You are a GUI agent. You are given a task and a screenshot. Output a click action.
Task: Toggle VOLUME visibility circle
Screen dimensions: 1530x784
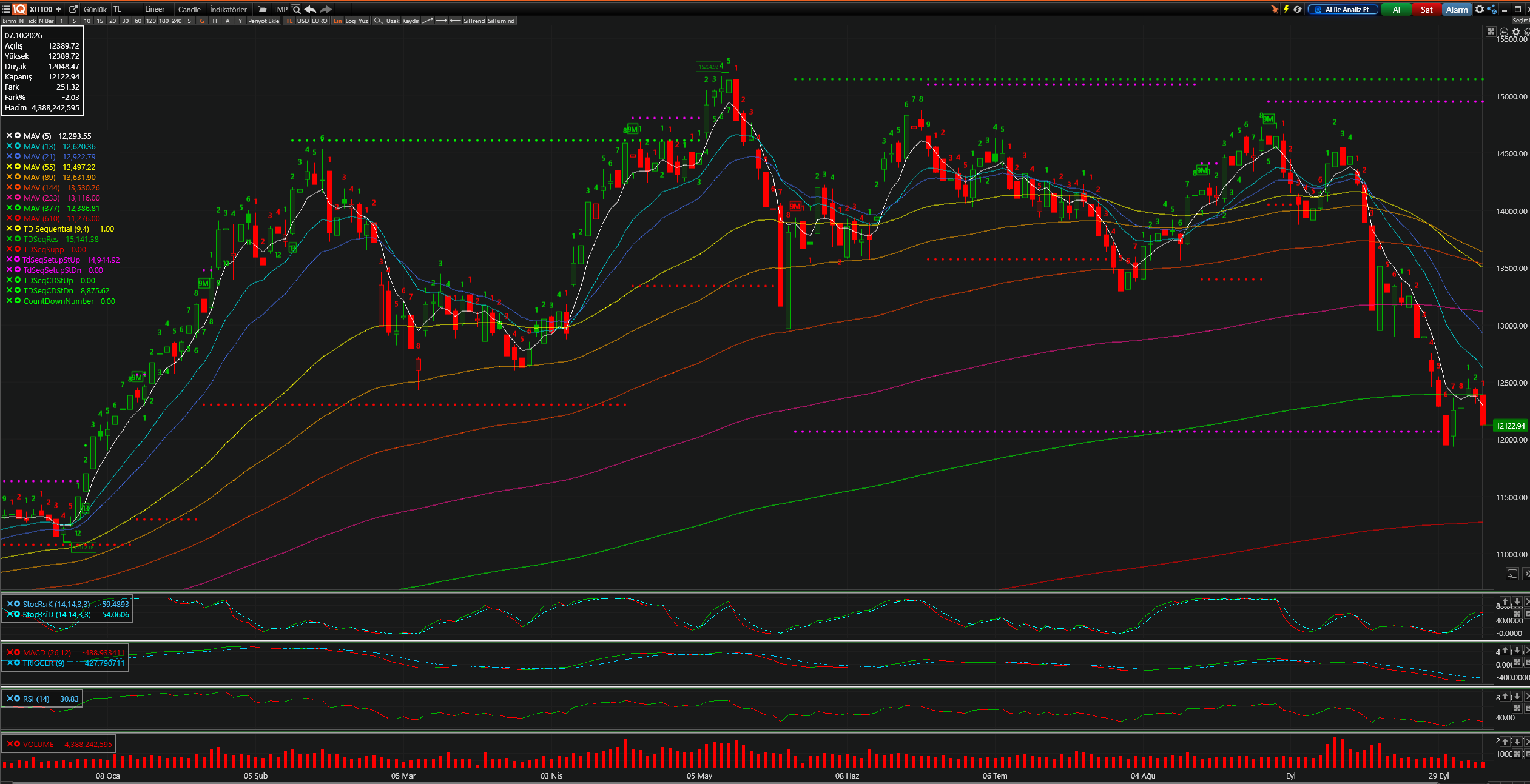(x=17, y=744)
